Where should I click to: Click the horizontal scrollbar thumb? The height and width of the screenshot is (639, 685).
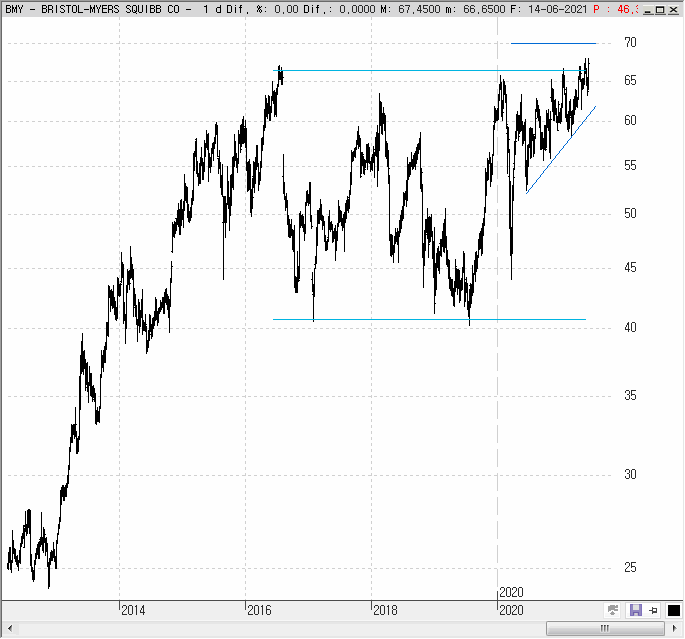pyautogui.click(x=605, y=629)
